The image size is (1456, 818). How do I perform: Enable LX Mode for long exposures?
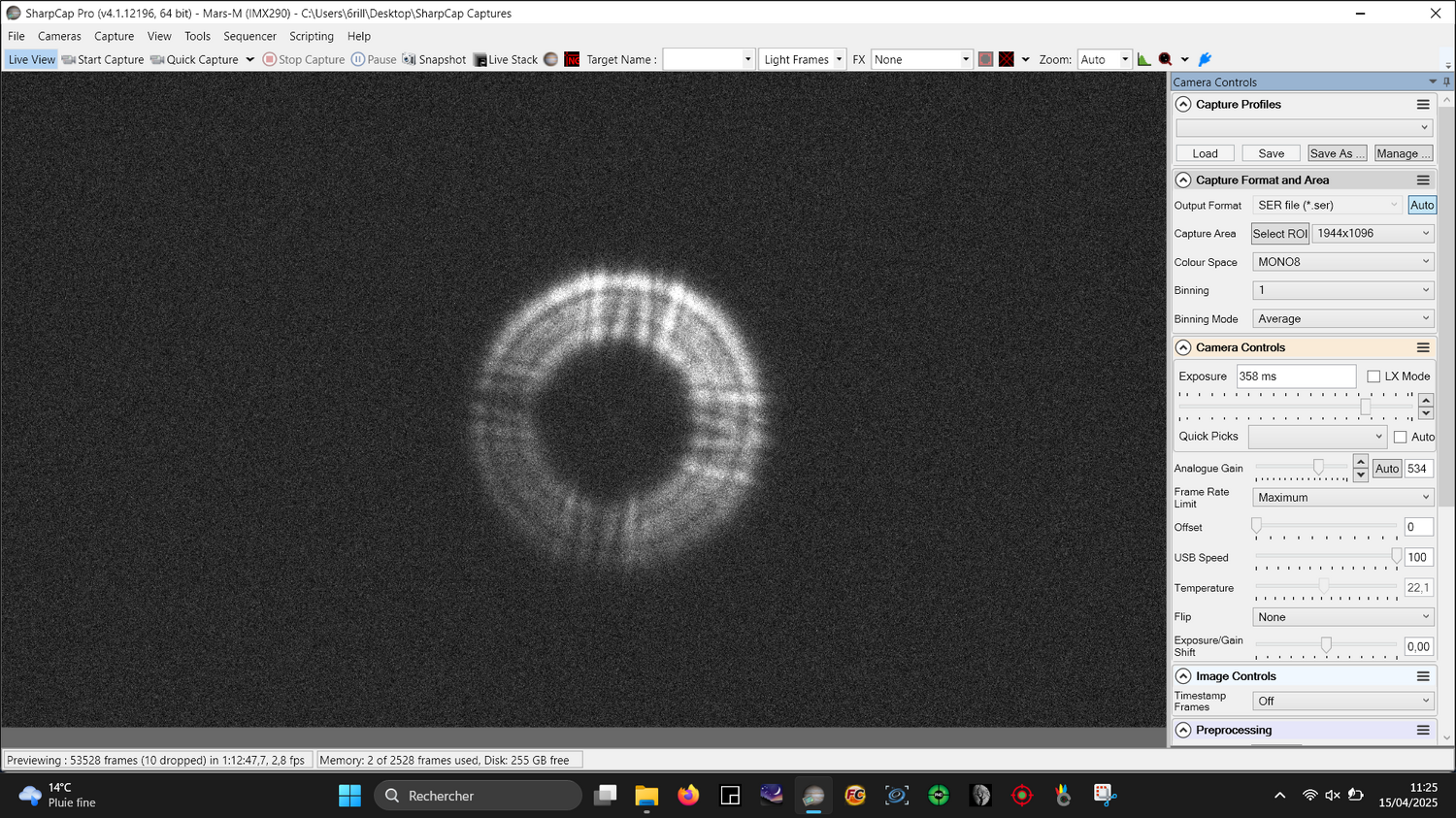[1373, 376]
